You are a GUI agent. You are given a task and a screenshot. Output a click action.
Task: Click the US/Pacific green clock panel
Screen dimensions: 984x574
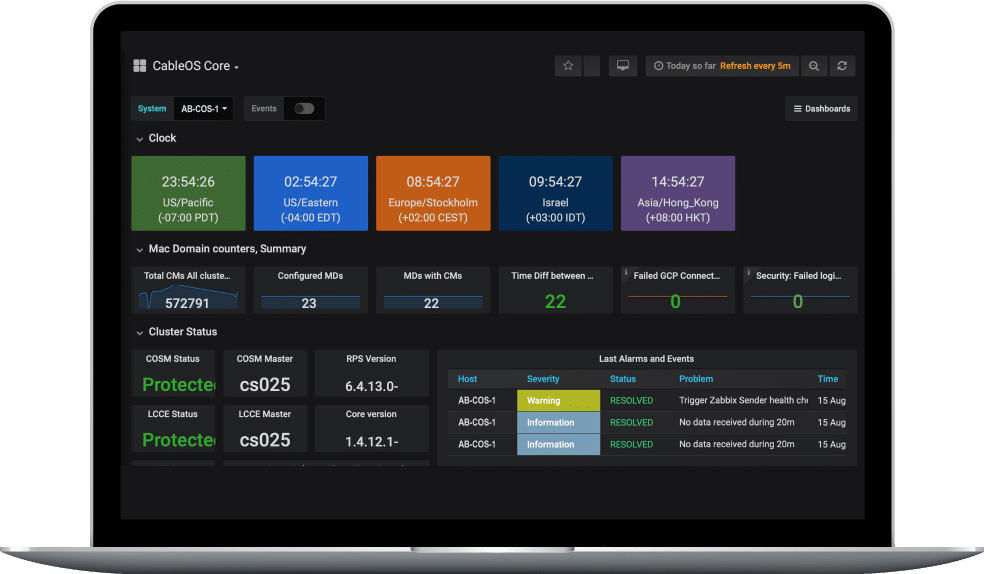coord(188,193)
